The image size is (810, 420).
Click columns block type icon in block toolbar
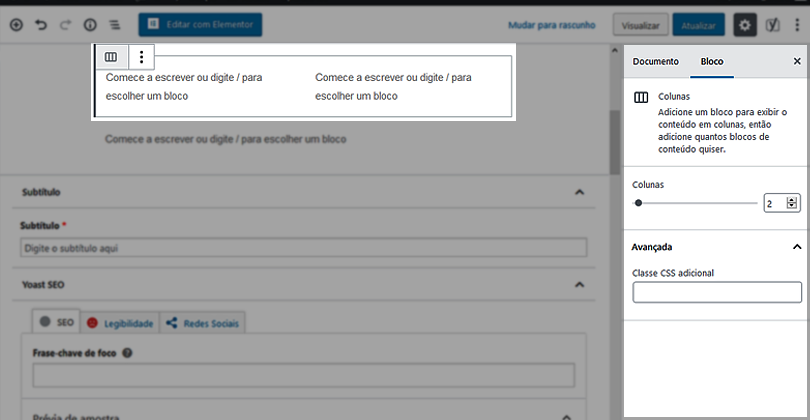111,57
